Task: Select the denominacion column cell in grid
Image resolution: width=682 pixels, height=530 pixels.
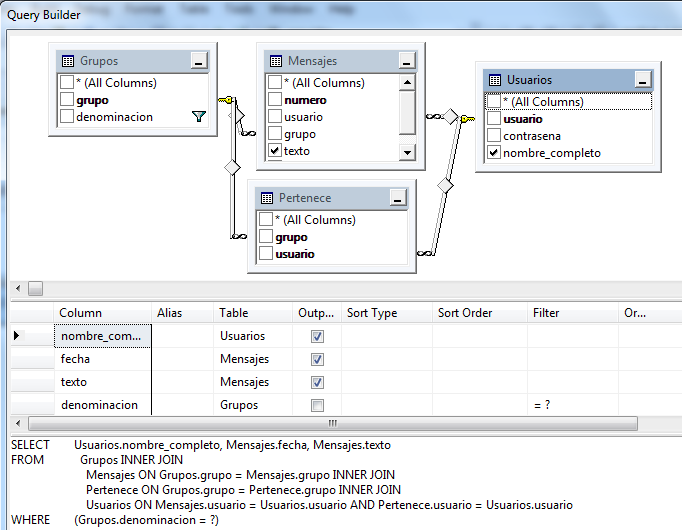Action: pos(103,405)
